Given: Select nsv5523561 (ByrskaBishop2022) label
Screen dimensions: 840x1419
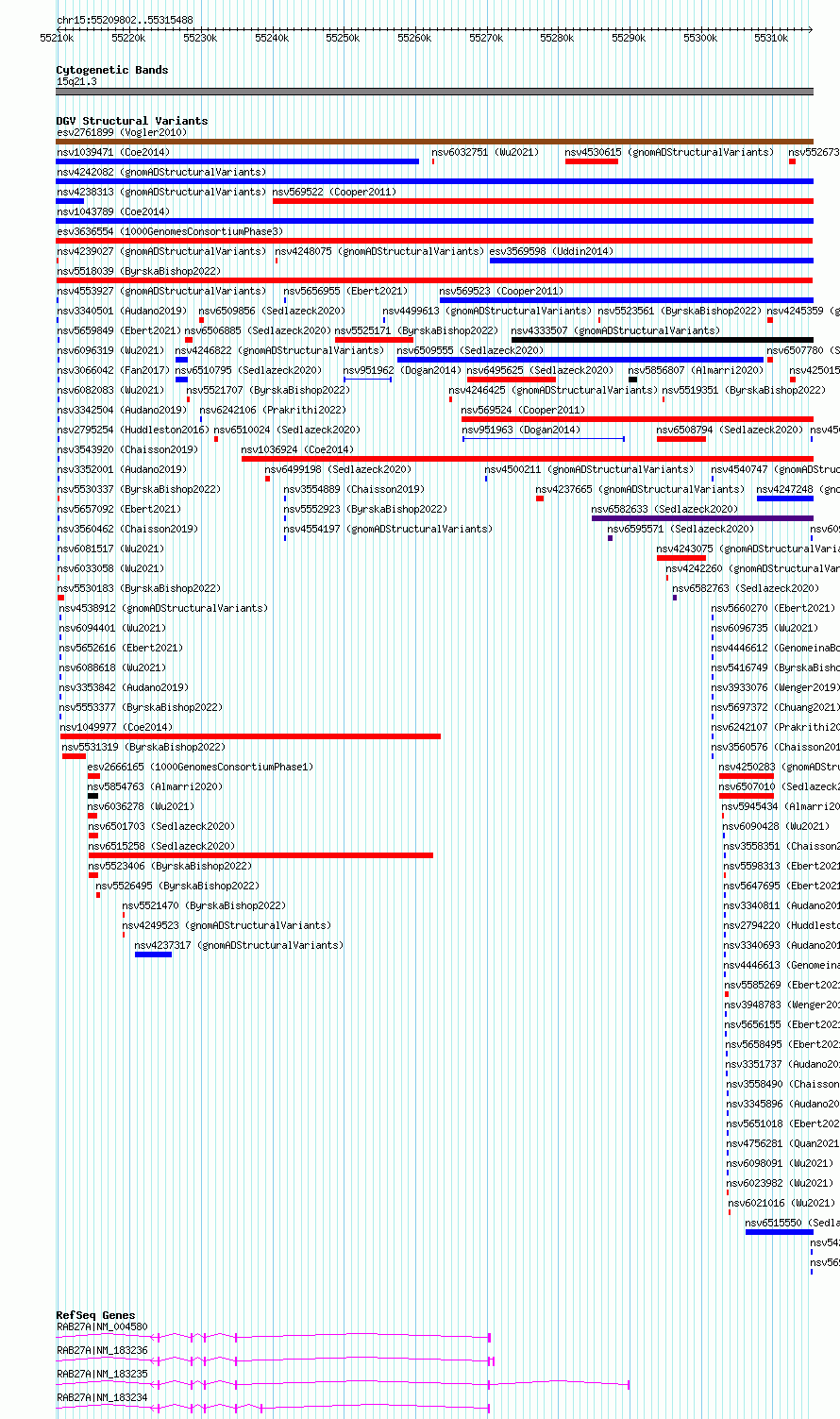Looking at the screenshot, I should pos(680,311).
